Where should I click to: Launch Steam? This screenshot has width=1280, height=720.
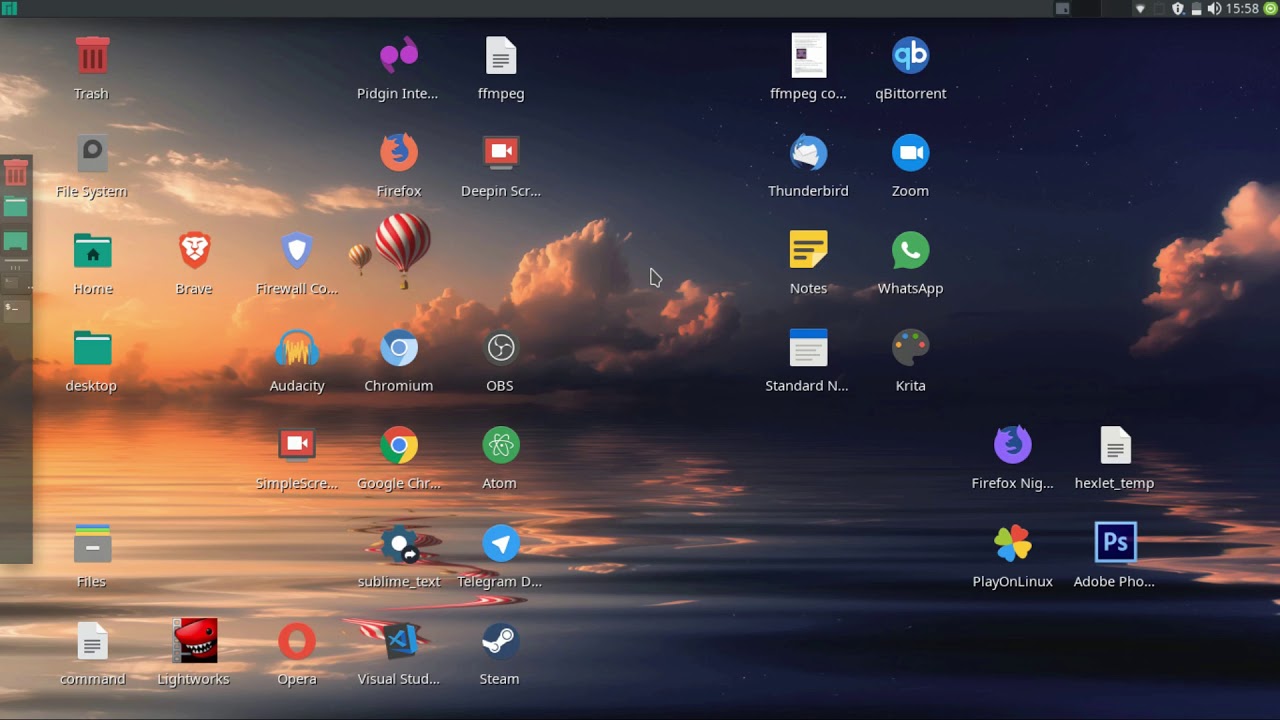[499, 641]
